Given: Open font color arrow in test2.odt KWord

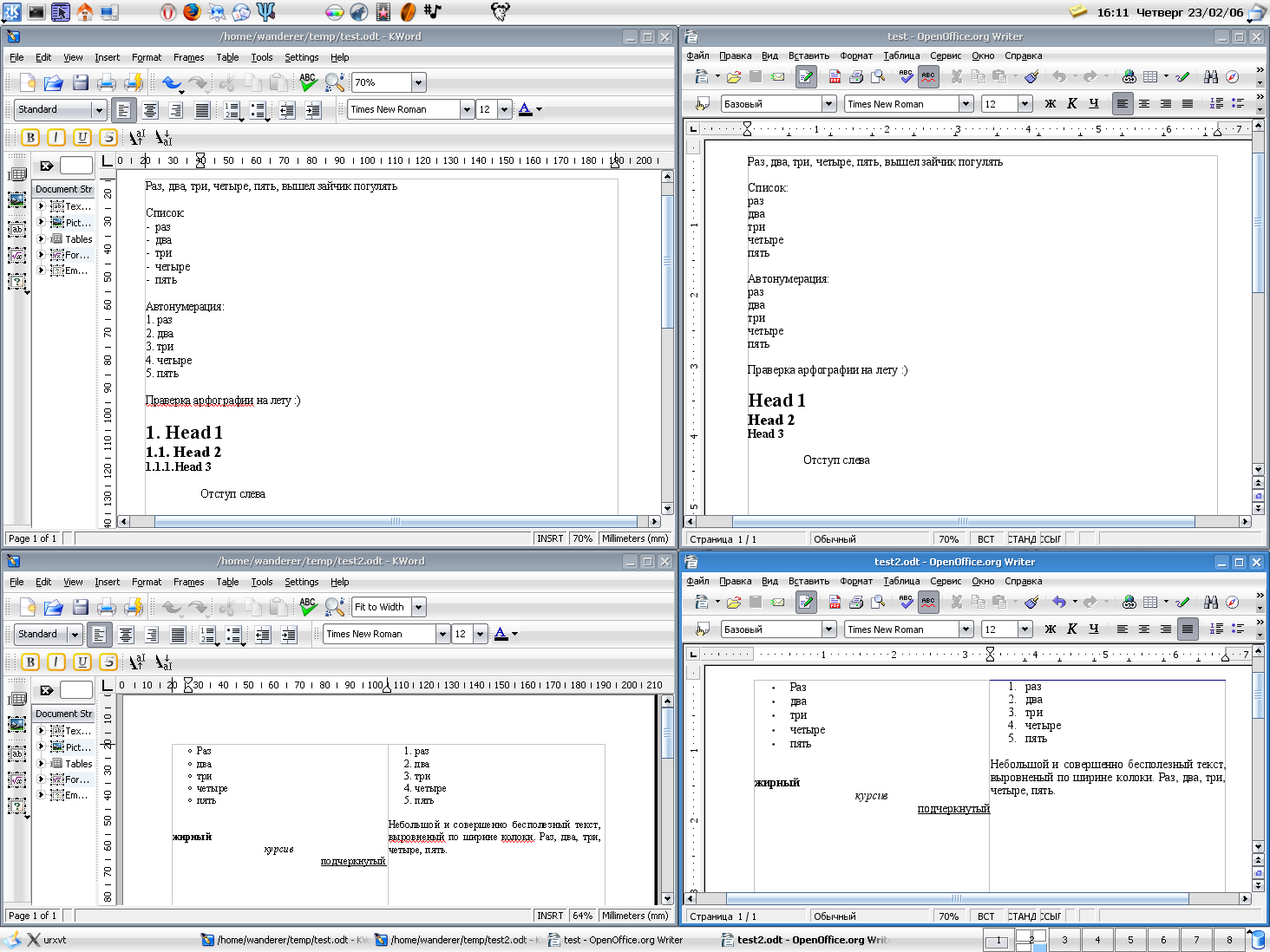Looking at the screenshot, I should click(514, 635).
